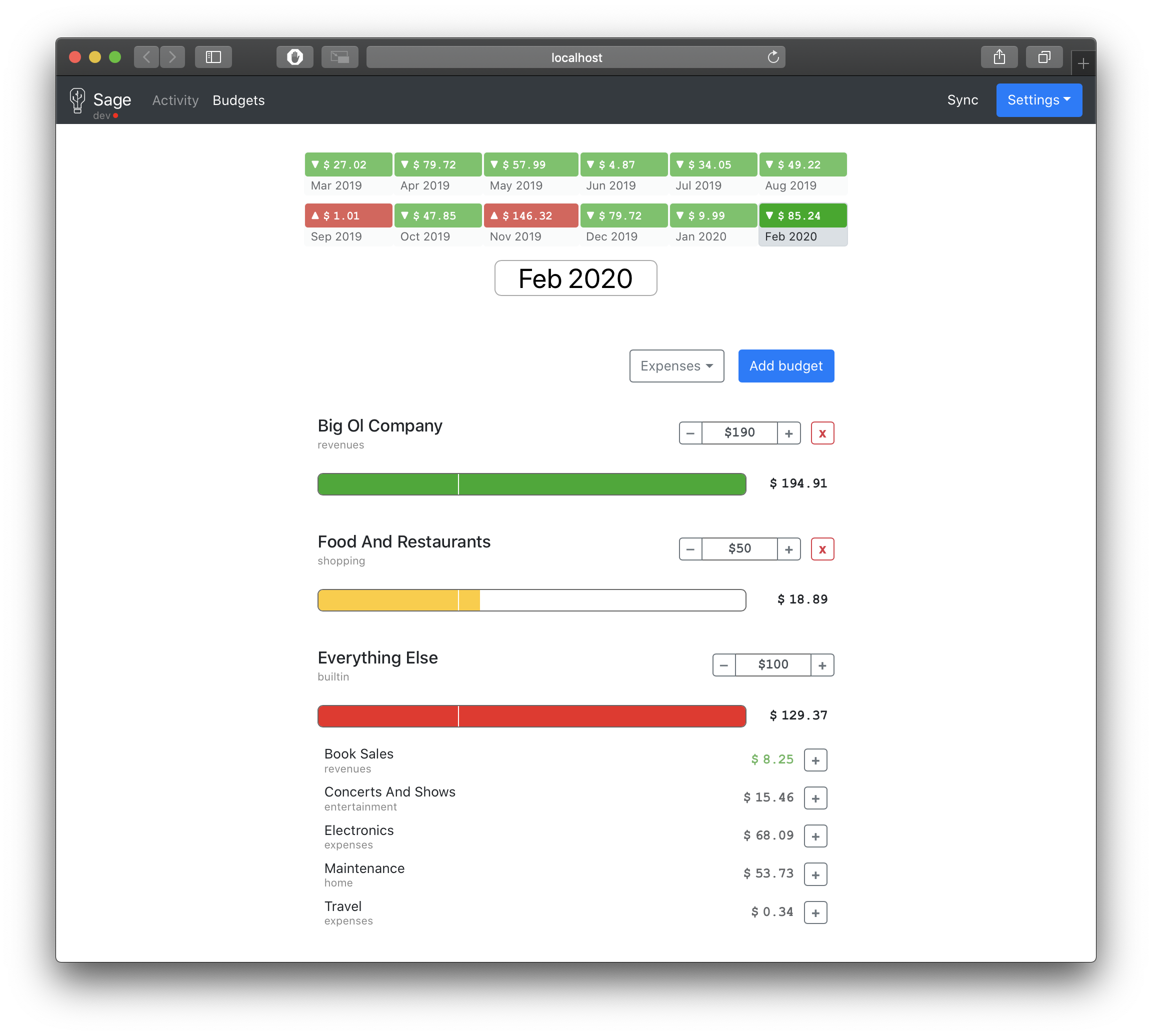
Task: Open the Budgets tab
Action: coord(238,100)
